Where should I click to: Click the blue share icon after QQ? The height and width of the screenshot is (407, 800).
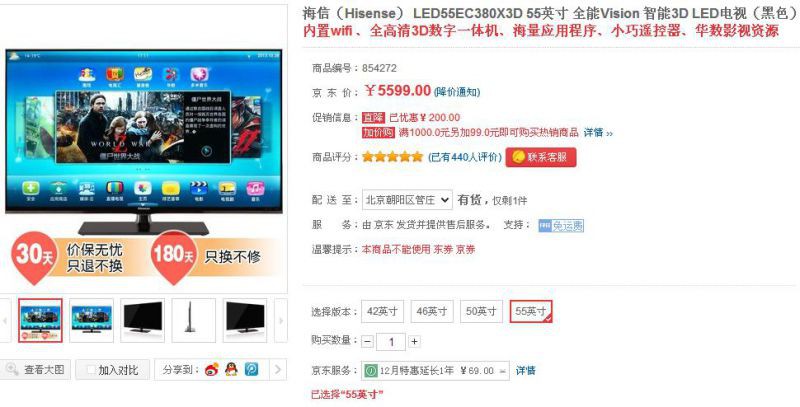click(x=251, y=370)
